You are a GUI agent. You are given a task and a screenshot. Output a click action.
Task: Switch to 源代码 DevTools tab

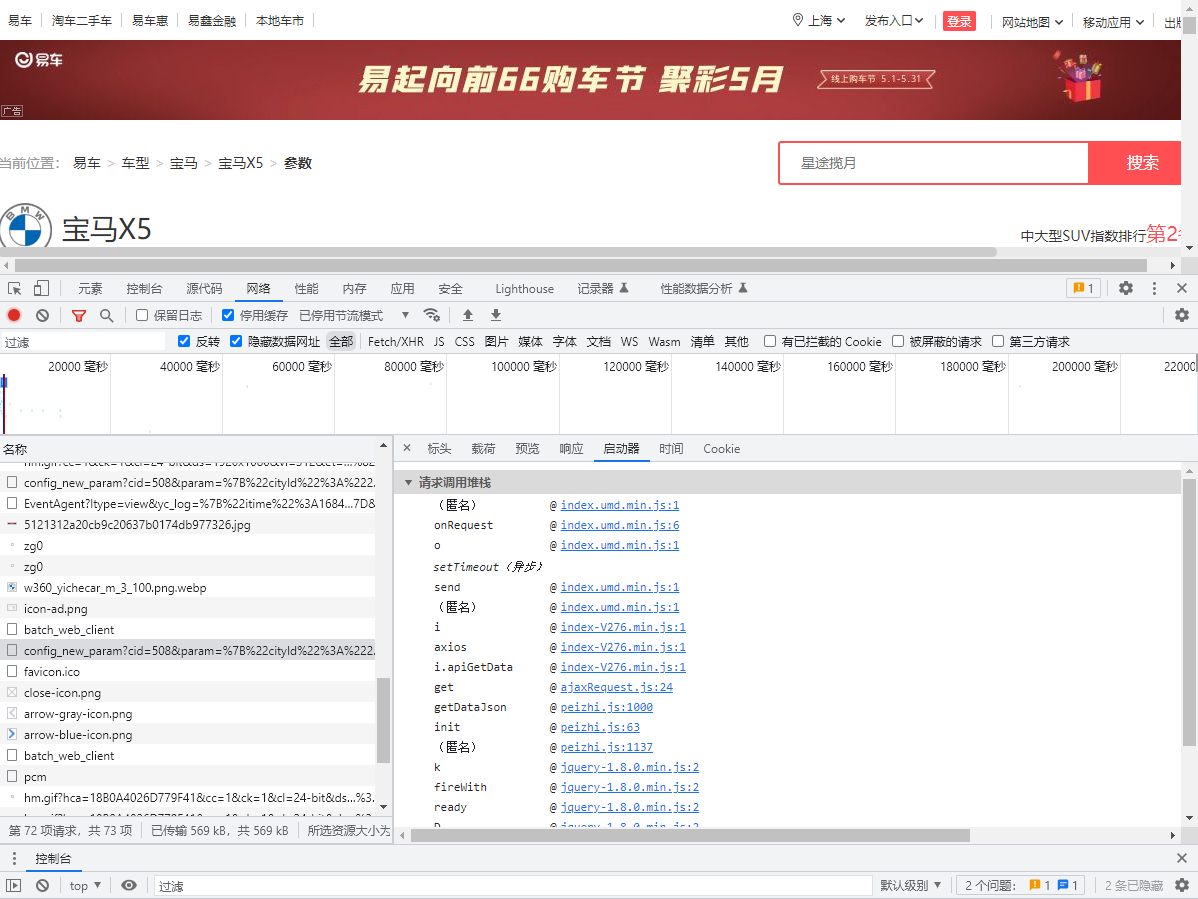click(204, 289)
